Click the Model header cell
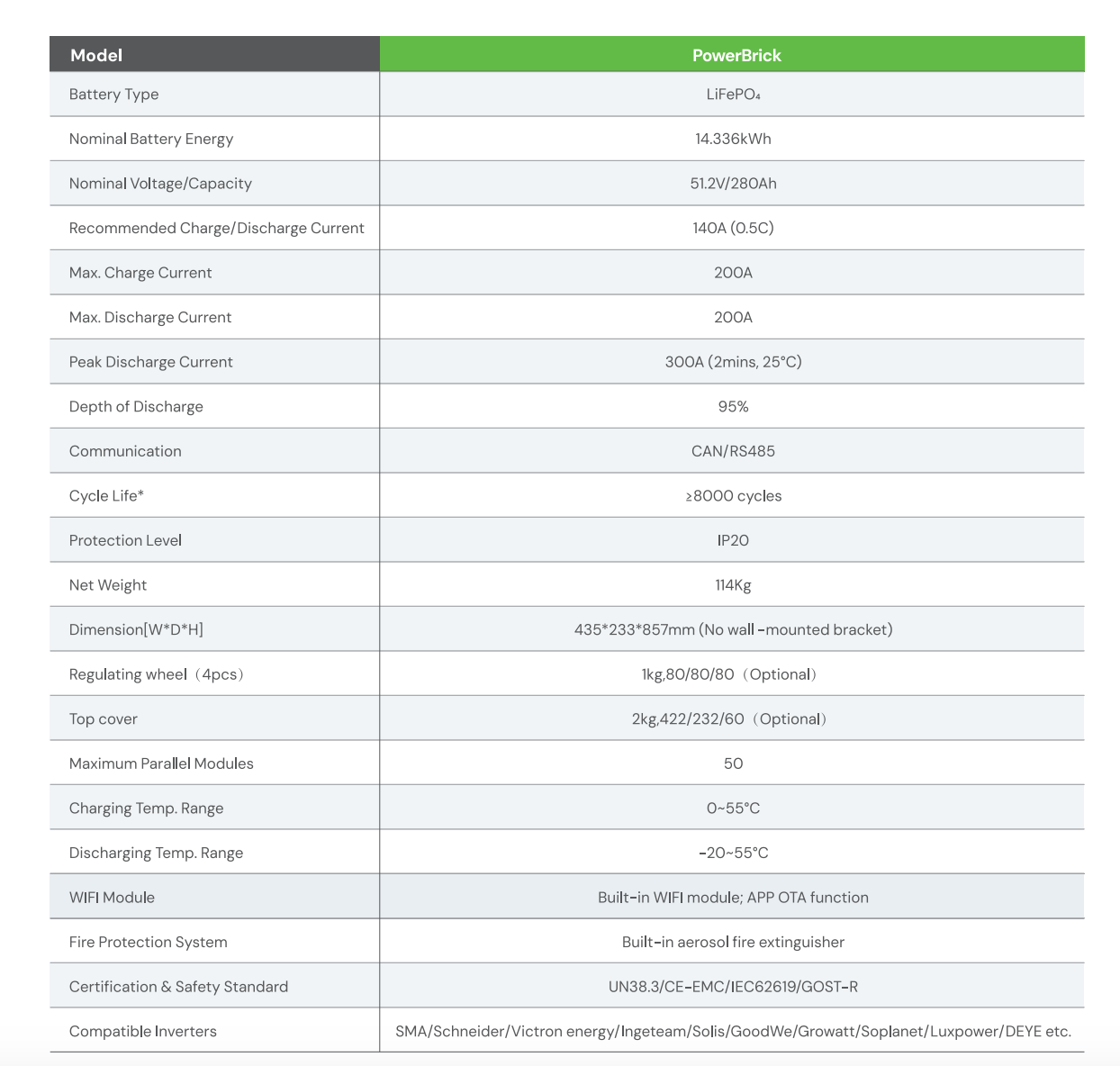Screen dimensions: 1120x1066 pos(96,55)
